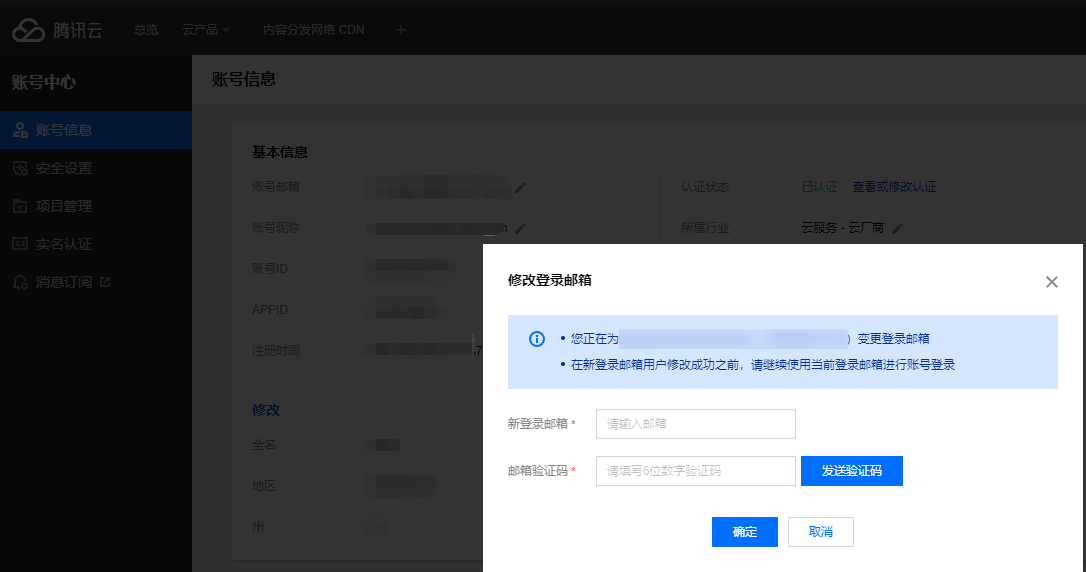Focus the 新登录邮箱 input field

pos(695,424)
